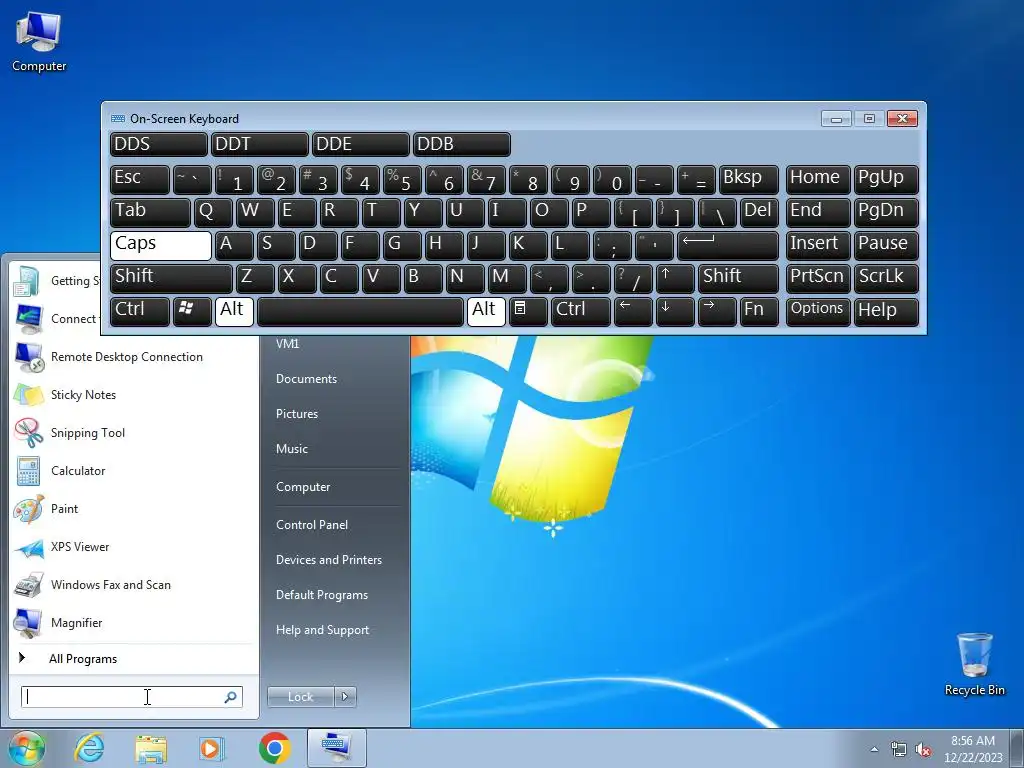This screenshot has height=768, width=1024.
Task: Tap the Windows logo key on keyboard
Action: [192, 312]
